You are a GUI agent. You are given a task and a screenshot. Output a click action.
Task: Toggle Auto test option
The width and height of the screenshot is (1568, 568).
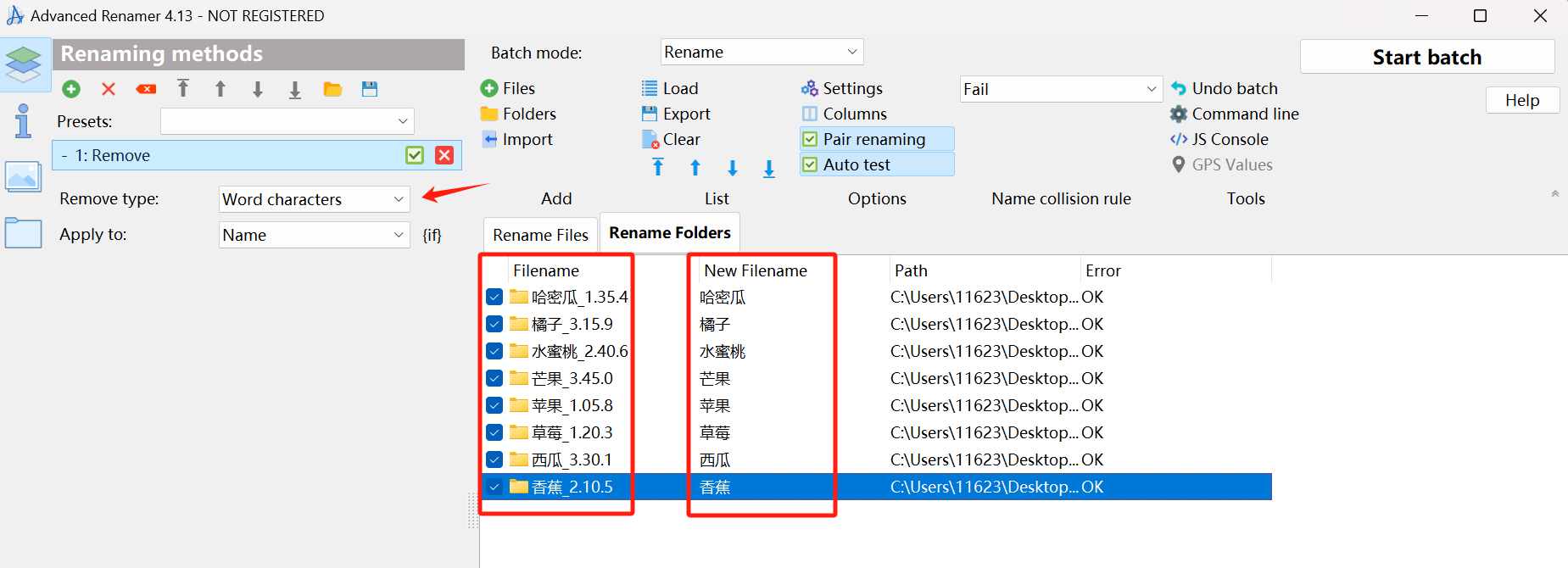point(877,164)
